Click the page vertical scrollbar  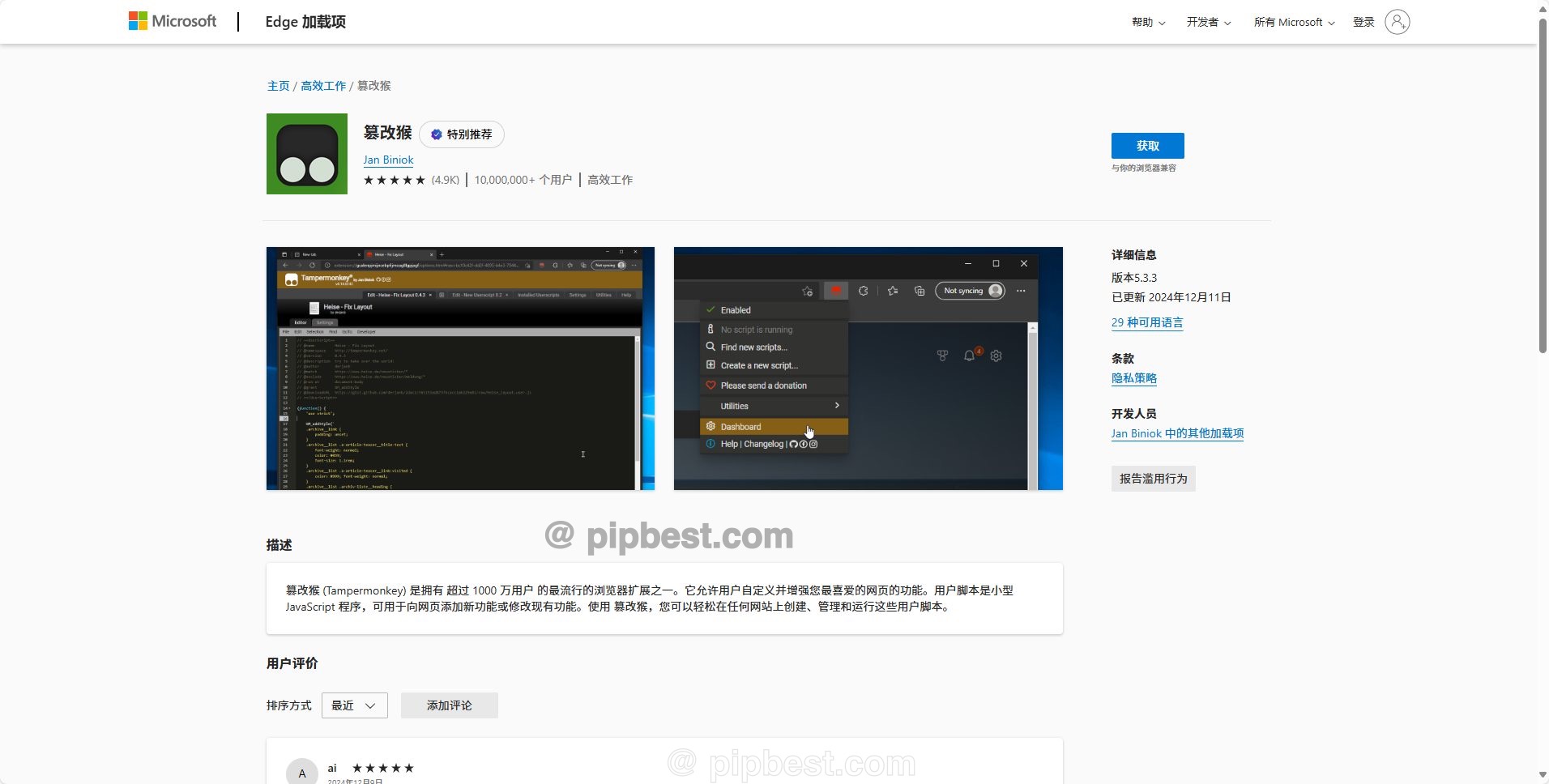tap(1543, 186)
